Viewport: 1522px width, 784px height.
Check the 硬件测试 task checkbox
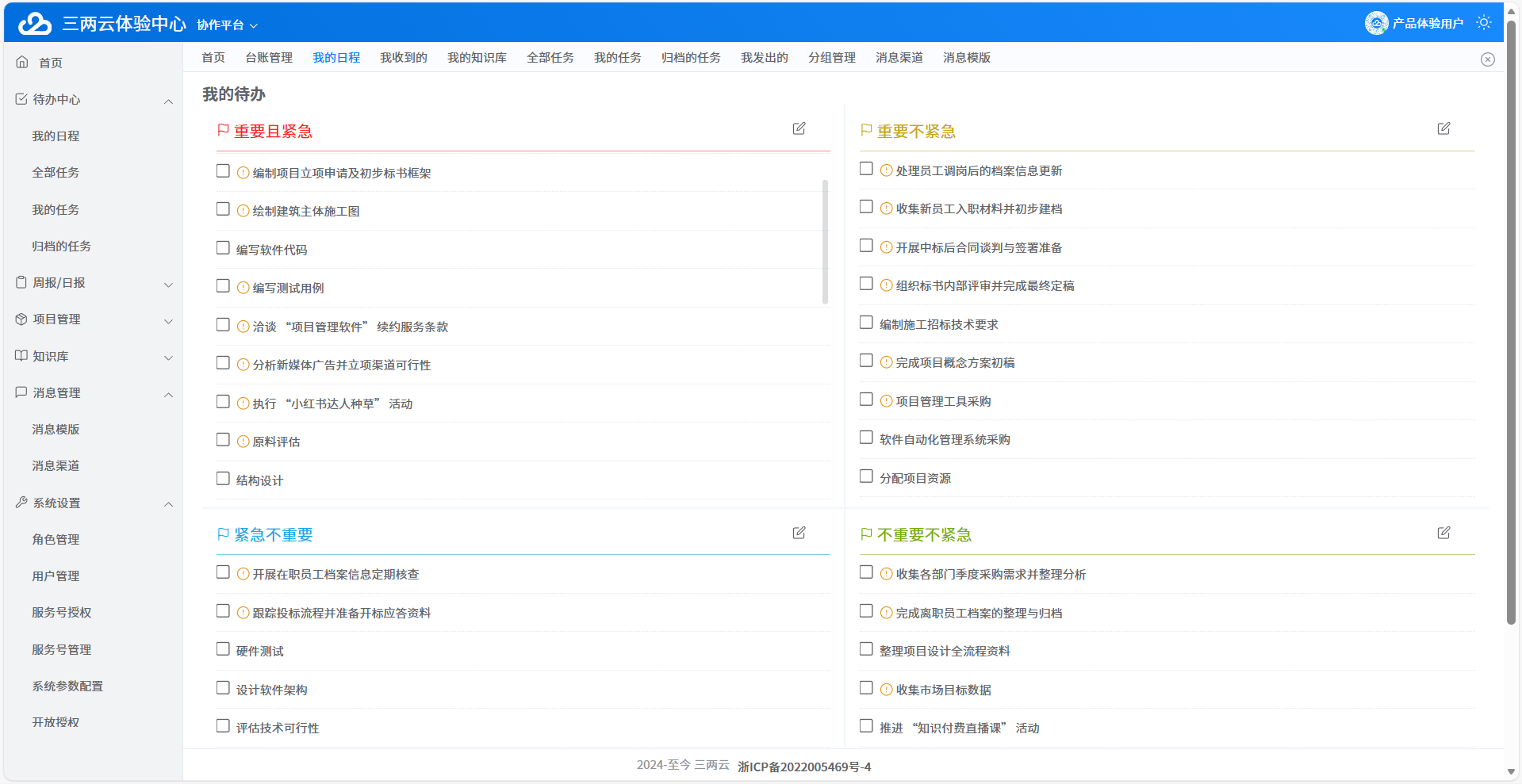pyautogui.click(x=223, y=648)
